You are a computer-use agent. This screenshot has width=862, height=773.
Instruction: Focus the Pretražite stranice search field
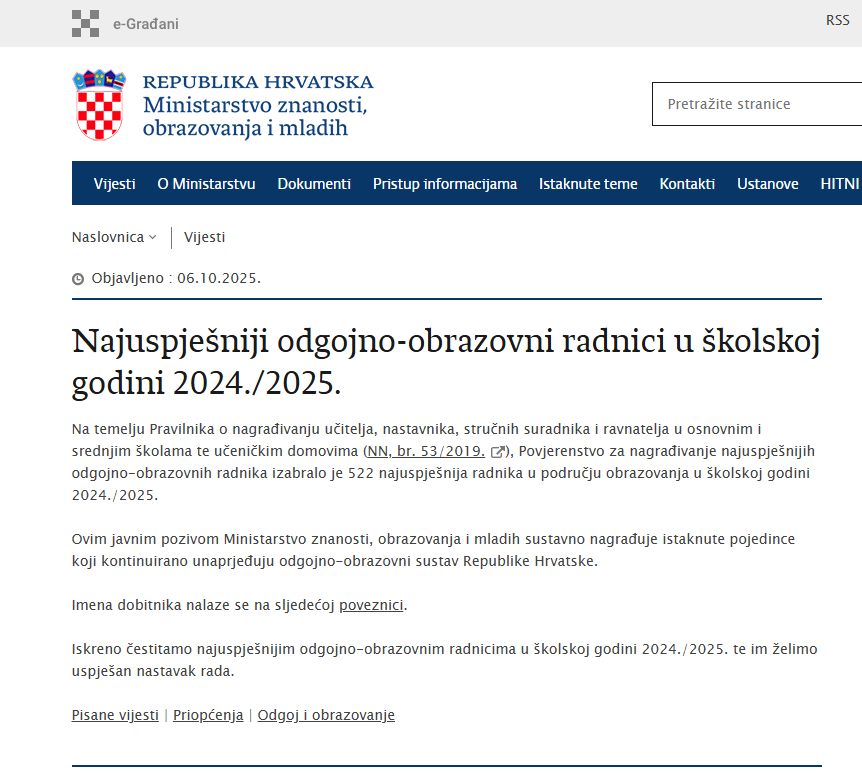click(x=755, y=104)
